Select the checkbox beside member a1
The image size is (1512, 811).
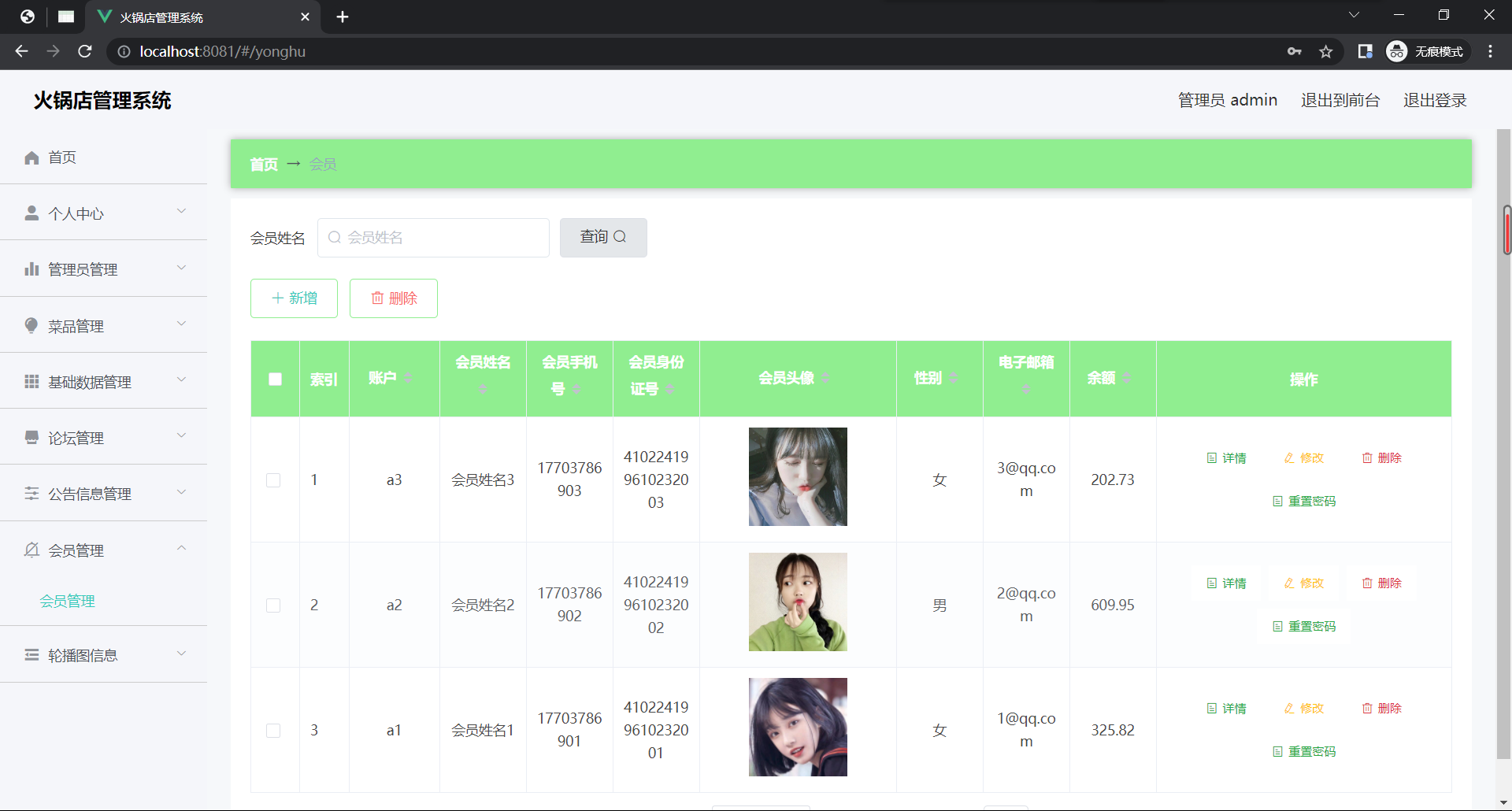point(273,730)
